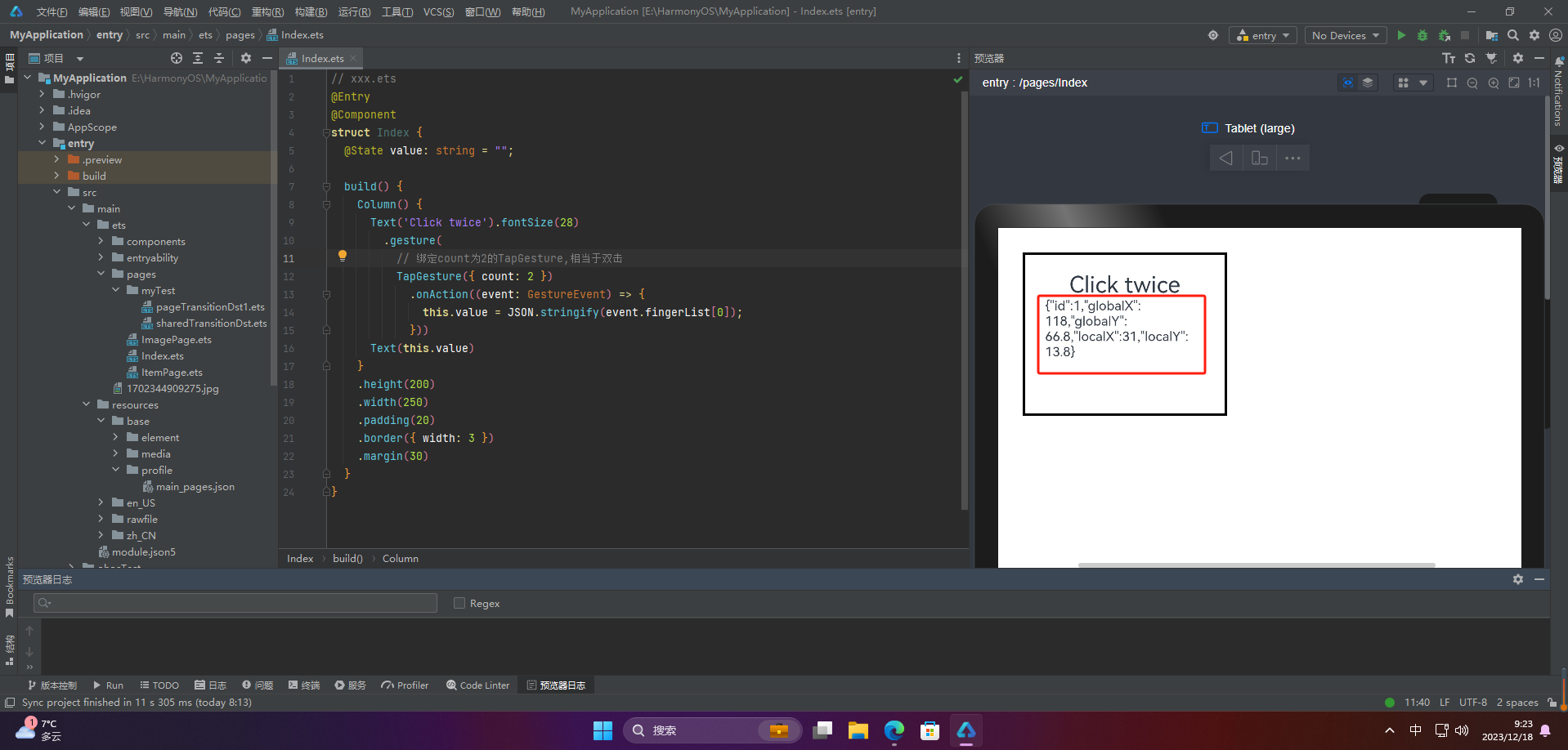
Task: Click the preview log search field
Action: (235, 603)
